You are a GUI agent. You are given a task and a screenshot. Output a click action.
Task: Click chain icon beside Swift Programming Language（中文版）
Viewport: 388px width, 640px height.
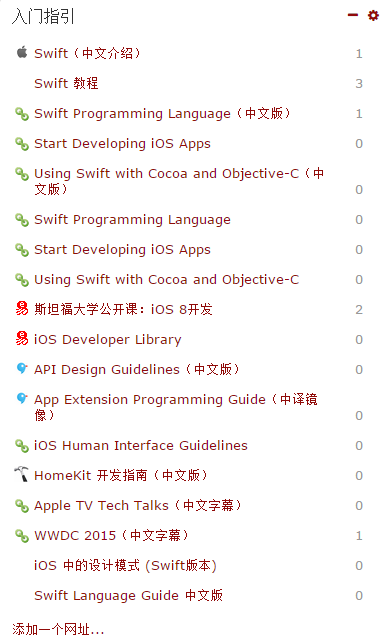22,114
